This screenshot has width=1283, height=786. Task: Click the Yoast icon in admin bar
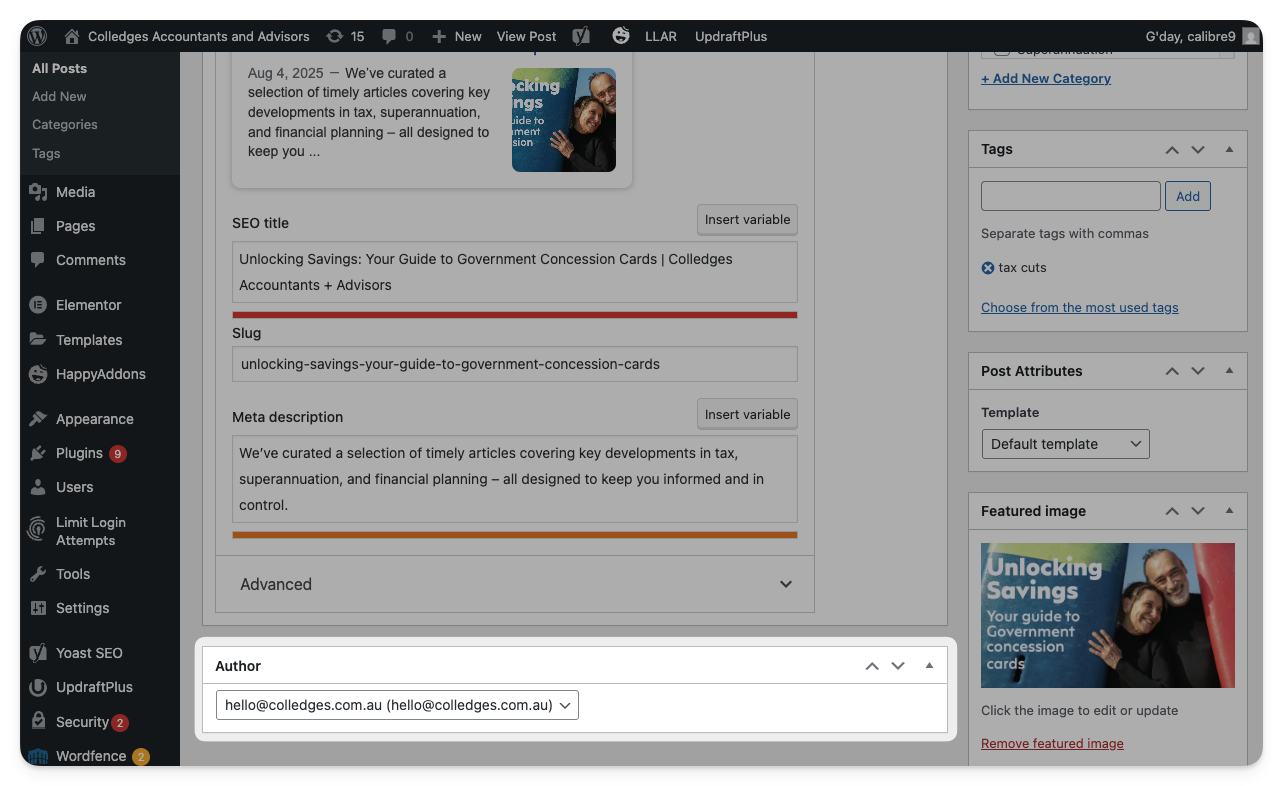coord(581,36)
